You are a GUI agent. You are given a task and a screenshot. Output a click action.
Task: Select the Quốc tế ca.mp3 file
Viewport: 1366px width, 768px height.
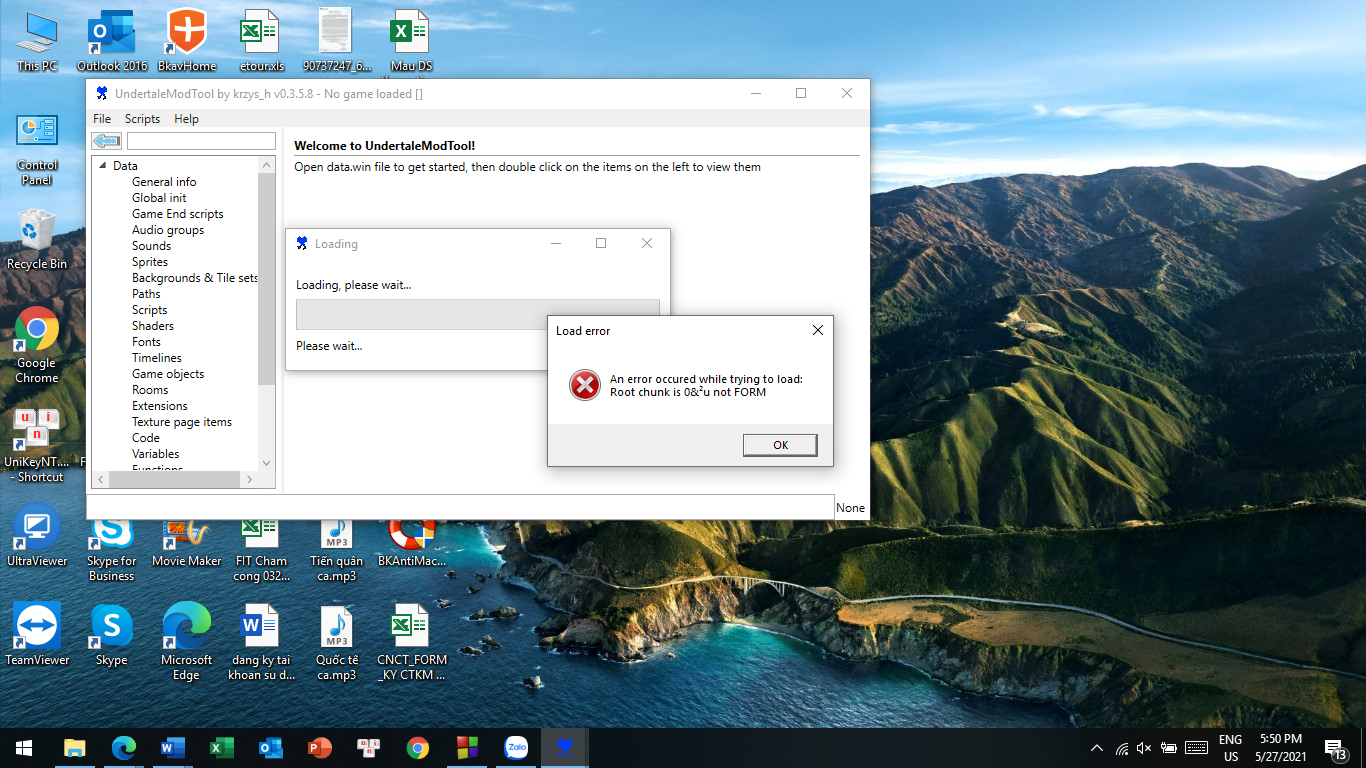click(337, 641)
